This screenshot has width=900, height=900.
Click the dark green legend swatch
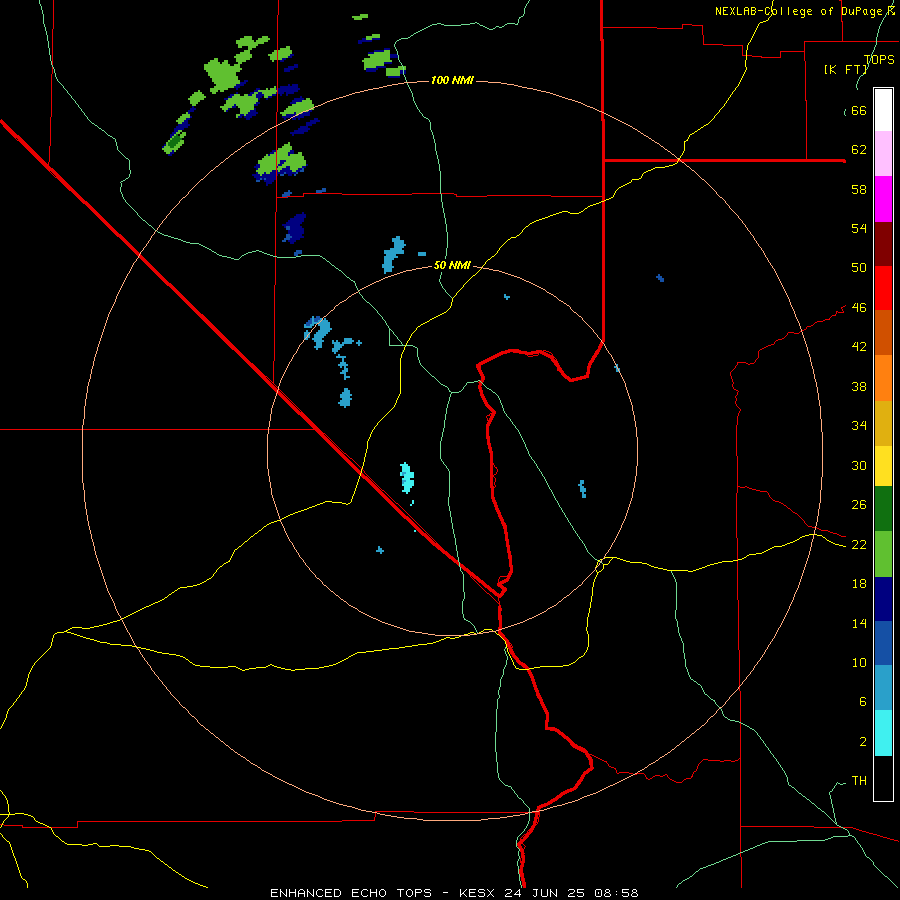point(883,509)
